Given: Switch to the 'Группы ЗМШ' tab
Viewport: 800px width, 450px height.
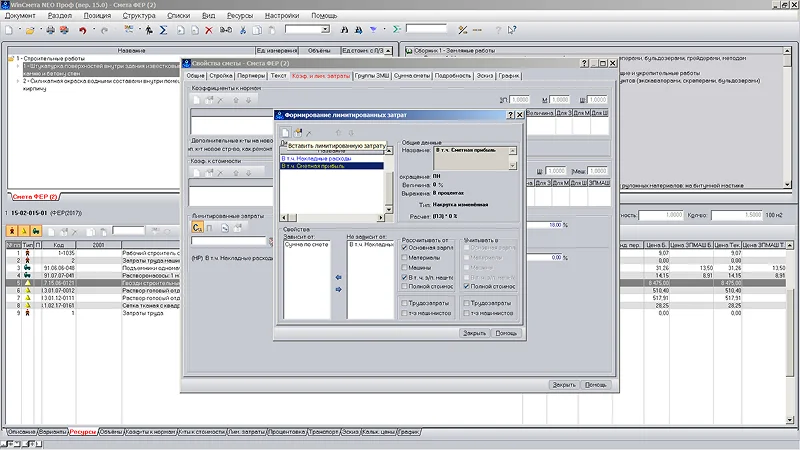Looking at the screenshot, I should (x=371, y=76).
